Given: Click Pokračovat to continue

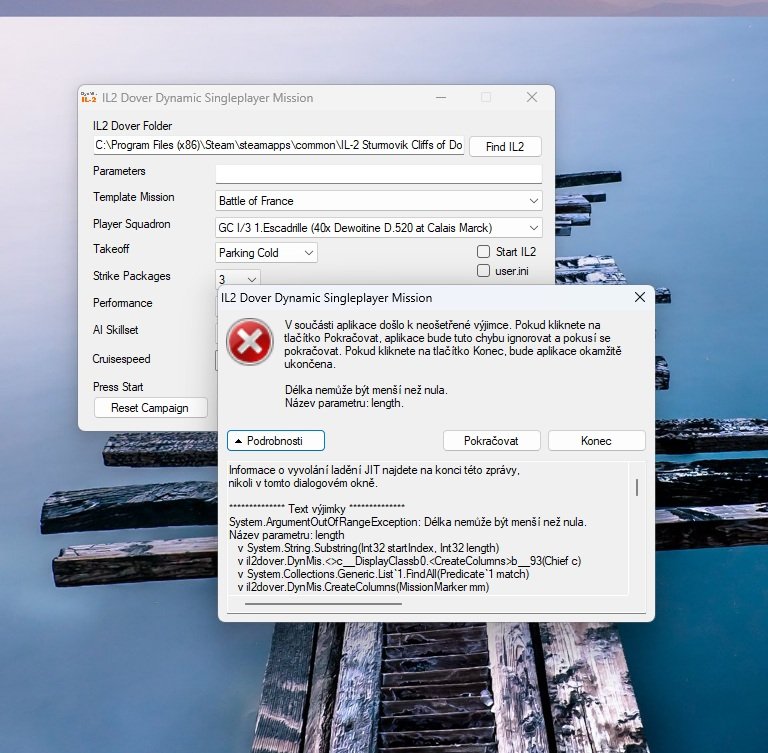Looking at the screenshot, I should [491, 440].
